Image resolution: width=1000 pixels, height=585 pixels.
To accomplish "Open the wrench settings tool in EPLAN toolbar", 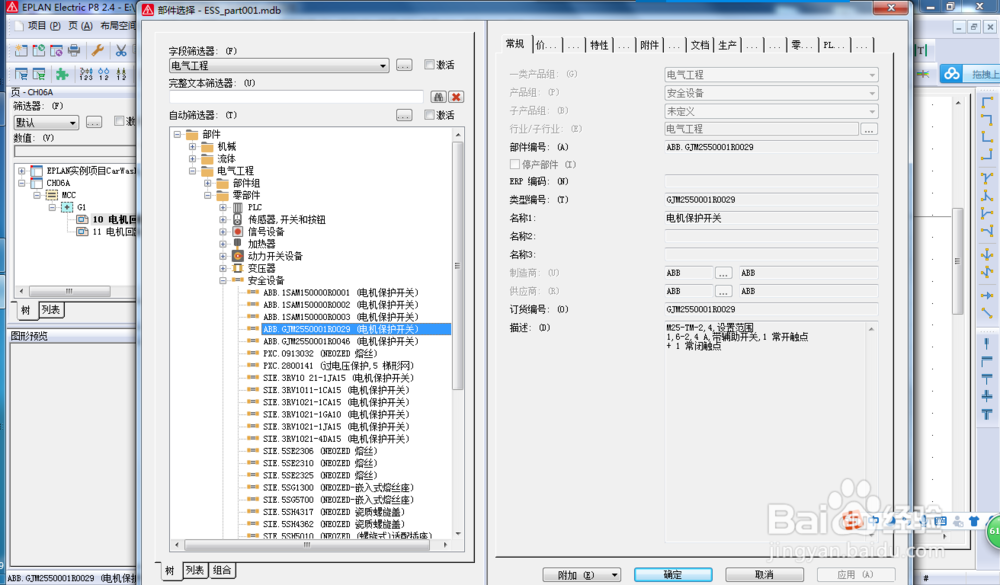I will pyautogui.click(x=98, y=50).
